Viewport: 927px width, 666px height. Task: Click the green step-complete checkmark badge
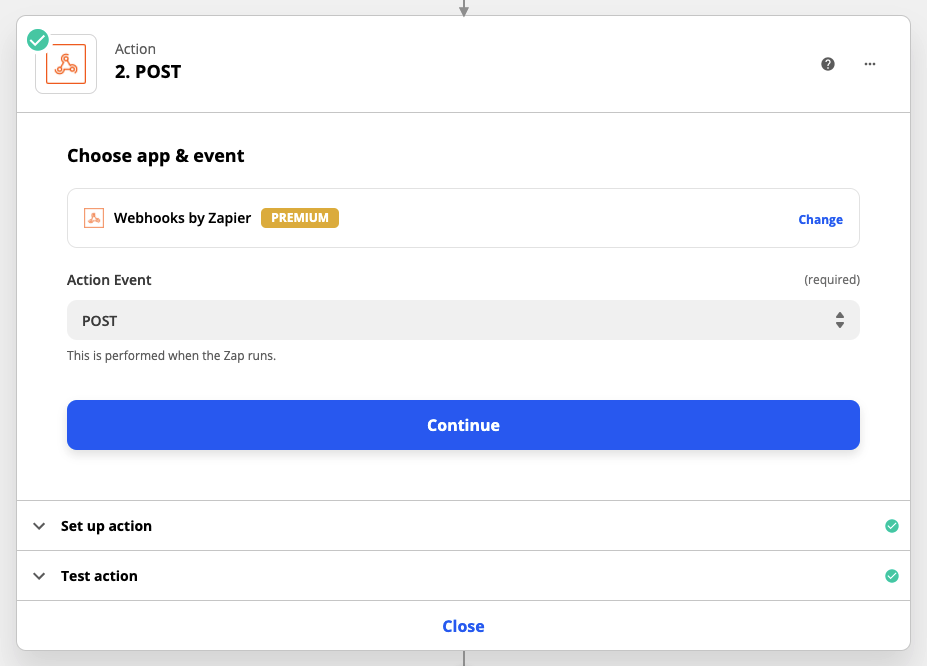coord(38,40)
